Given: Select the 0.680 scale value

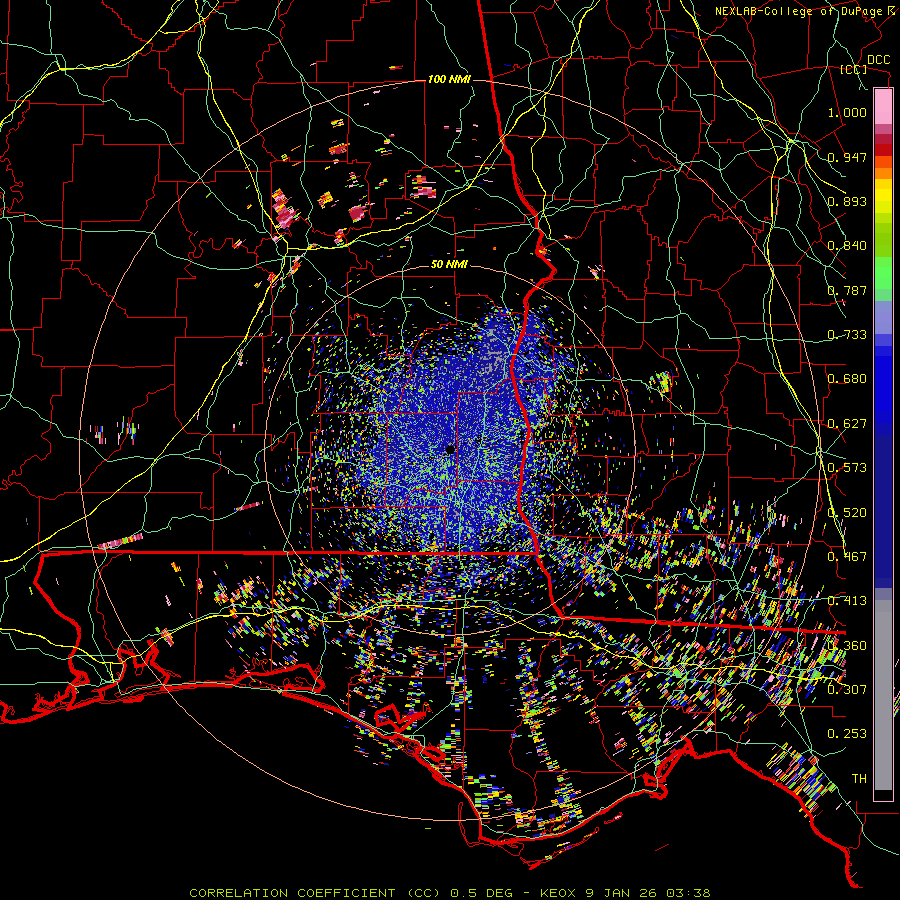Looking at the screenshot, I should point(847,379).
